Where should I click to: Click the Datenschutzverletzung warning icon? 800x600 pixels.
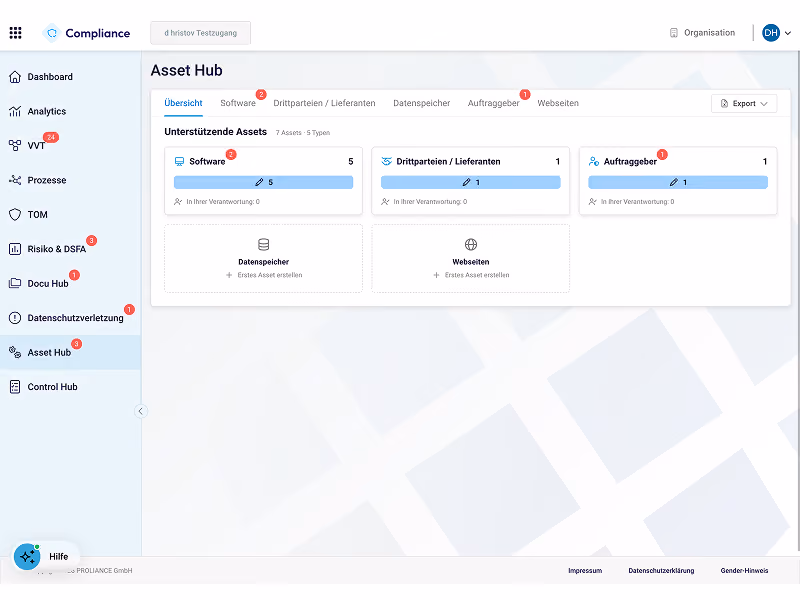[x=15, y=318]
